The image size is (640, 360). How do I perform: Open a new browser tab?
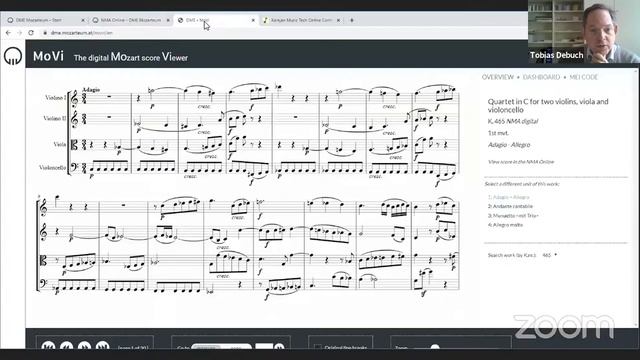point(352,20)
